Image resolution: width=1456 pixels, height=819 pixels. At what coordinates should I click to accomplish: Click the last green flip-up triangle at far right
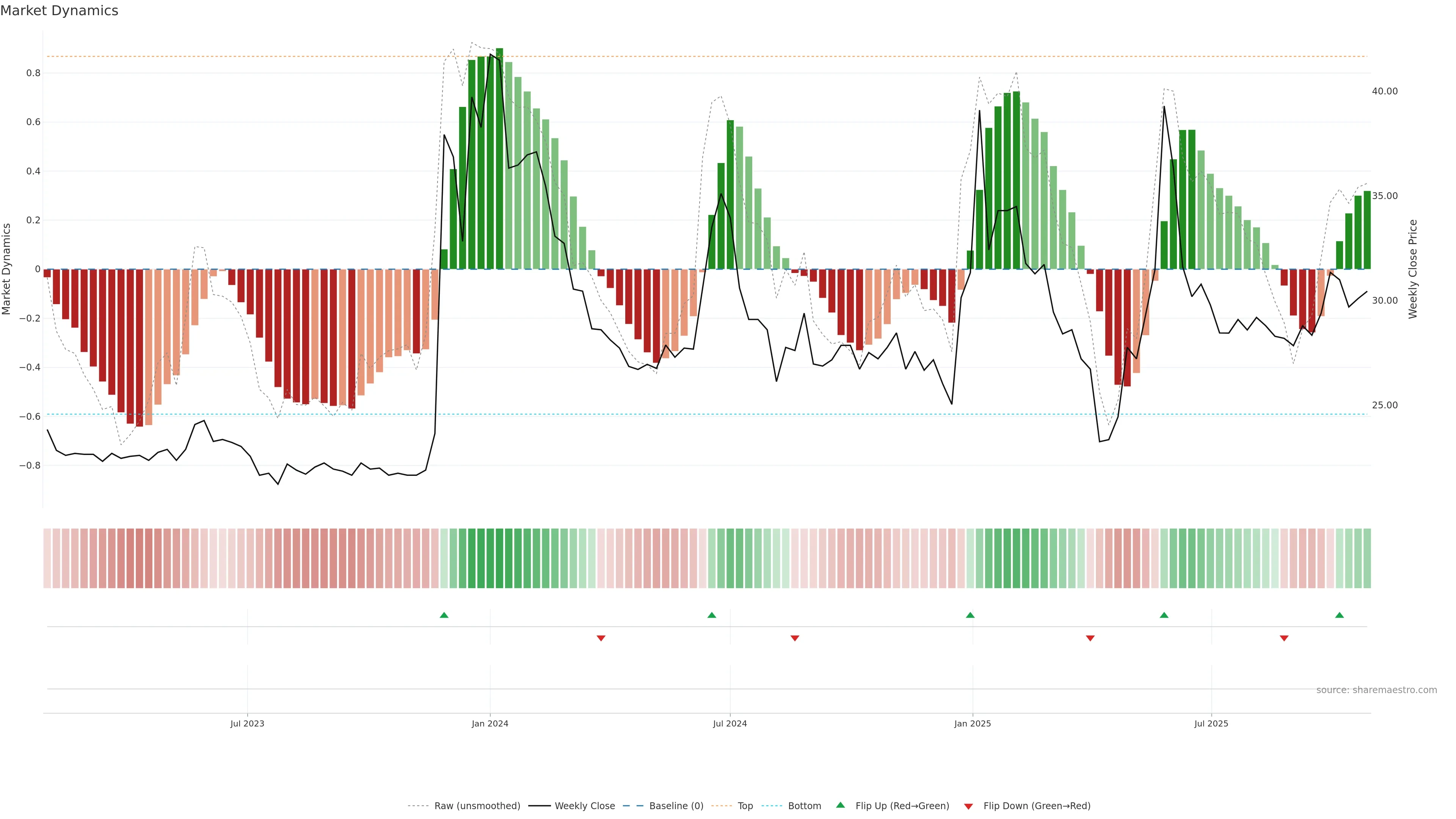(x=1339, y=615)
